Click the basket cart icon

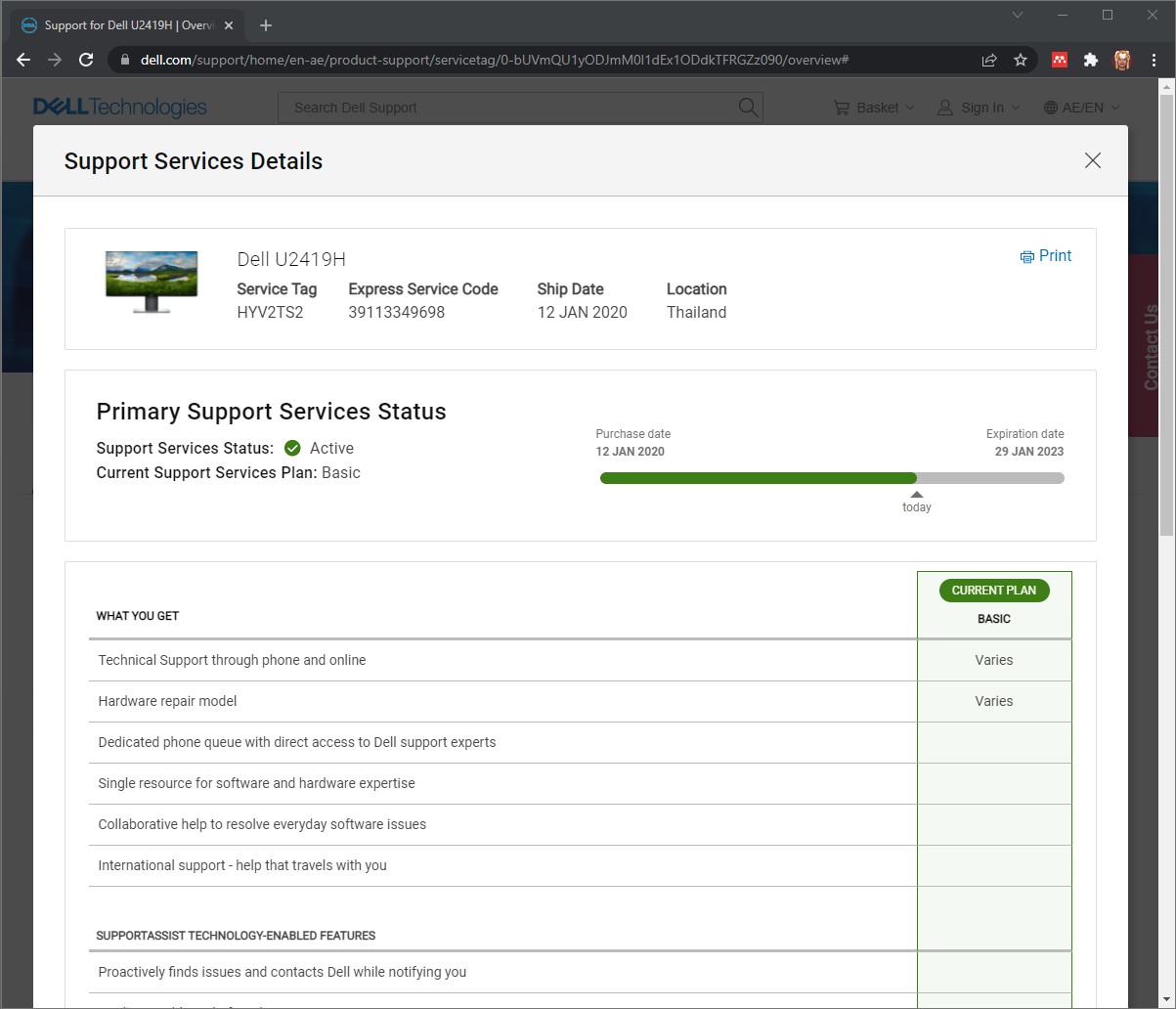(842, 108)
